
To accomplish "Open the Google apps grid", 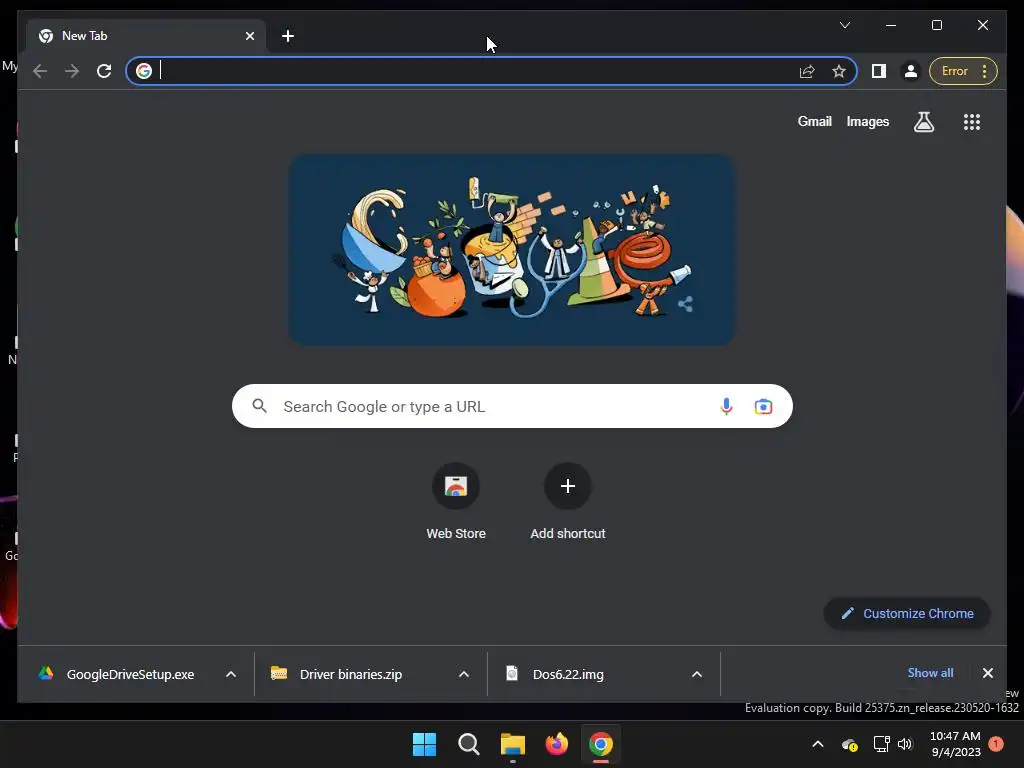I will point(972,122).
